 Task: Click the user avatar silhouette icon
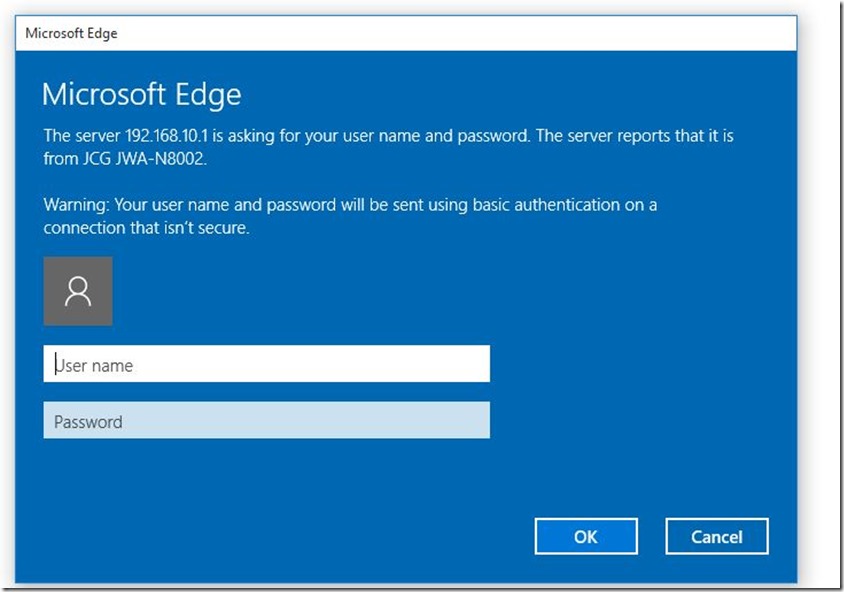click(78, 291)
